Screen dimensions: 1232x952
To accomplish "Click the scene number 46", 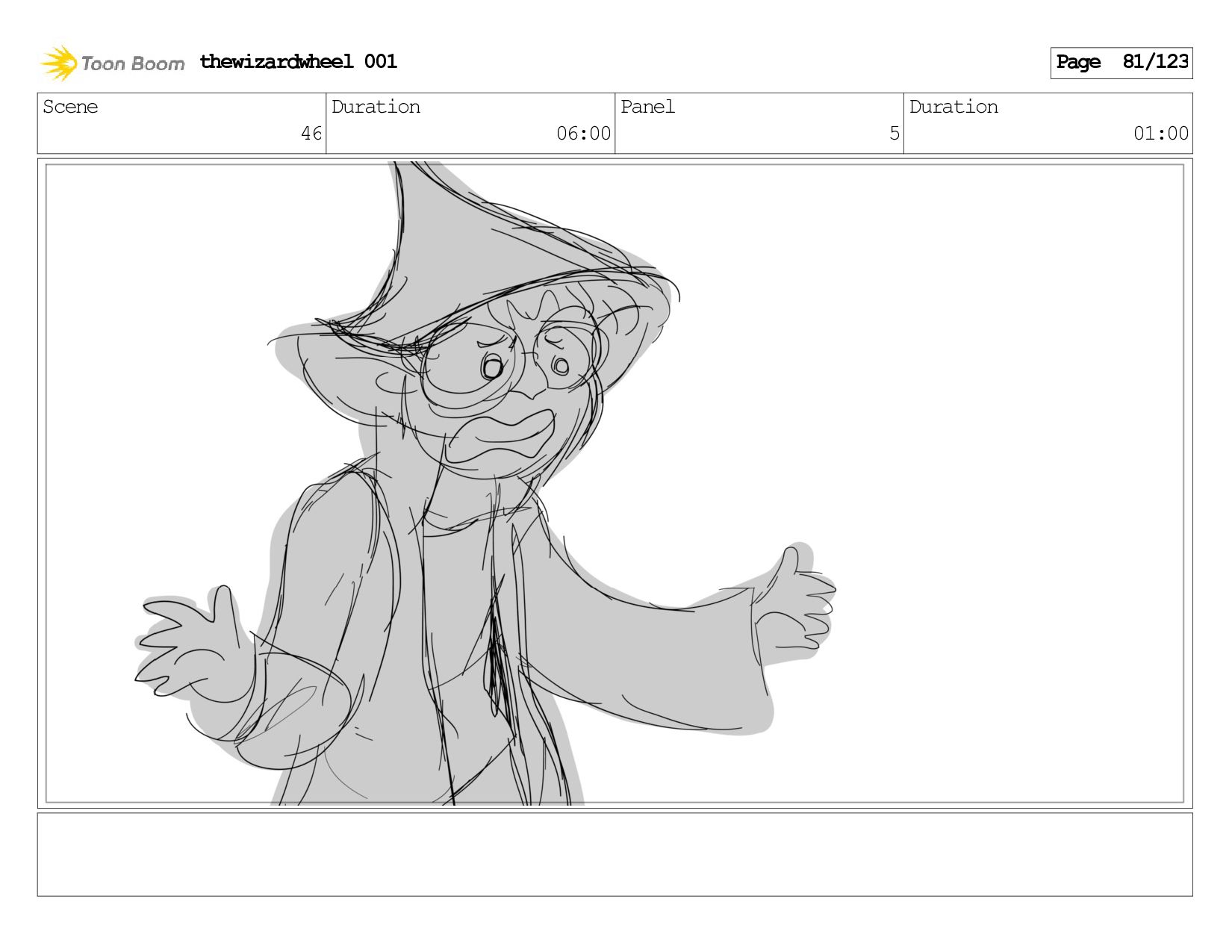I will click(311, 134).
